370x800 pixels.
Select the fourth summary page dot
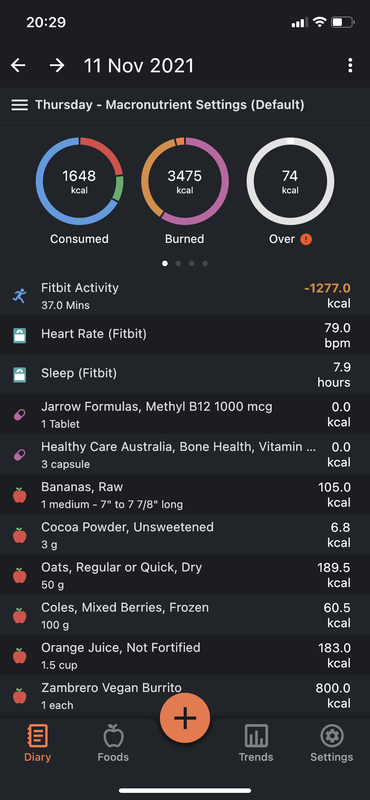(205, 263)
